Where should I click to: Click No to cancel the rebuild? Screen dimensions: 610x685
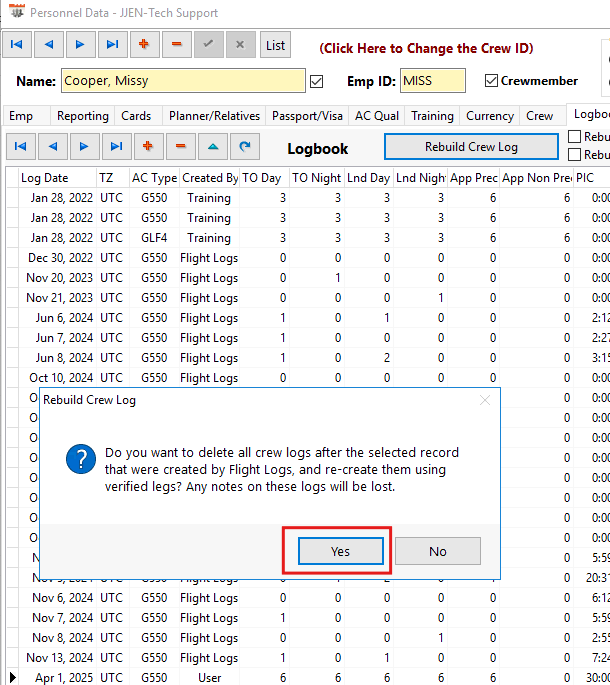coord(437,551)
